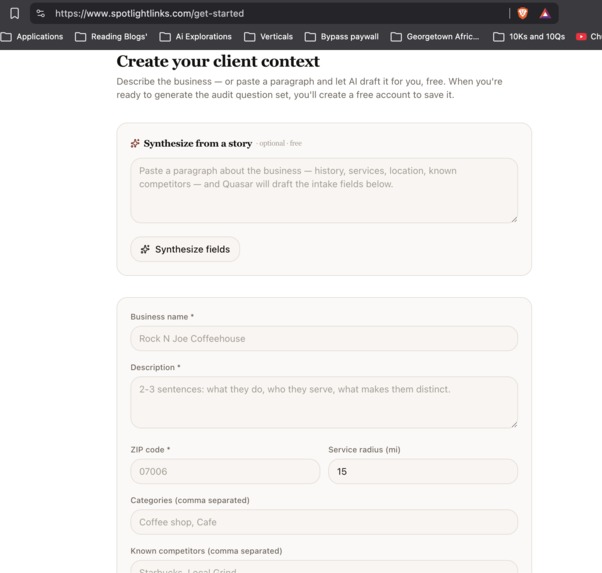Click the resize handle of the story textarea
The width and height of the screenshot is (602, 573).
coord(514,219)
